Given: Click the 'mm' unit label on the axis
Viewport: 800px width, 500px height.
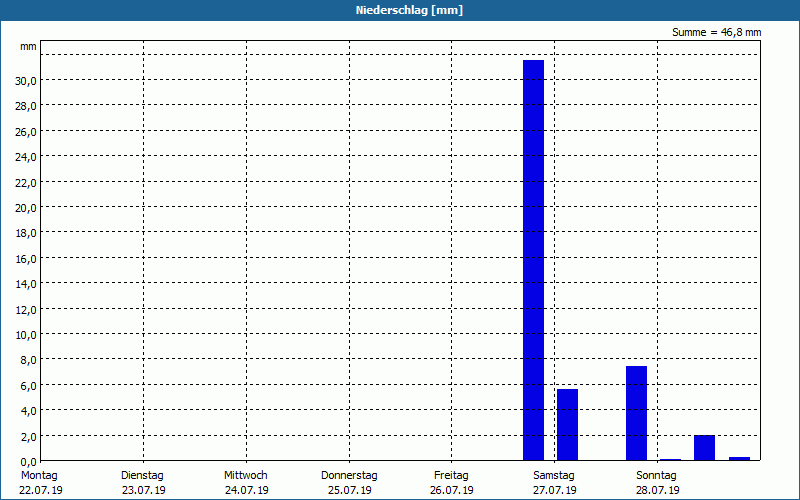Looking at the screenshot, I should [x=29, y=46].
